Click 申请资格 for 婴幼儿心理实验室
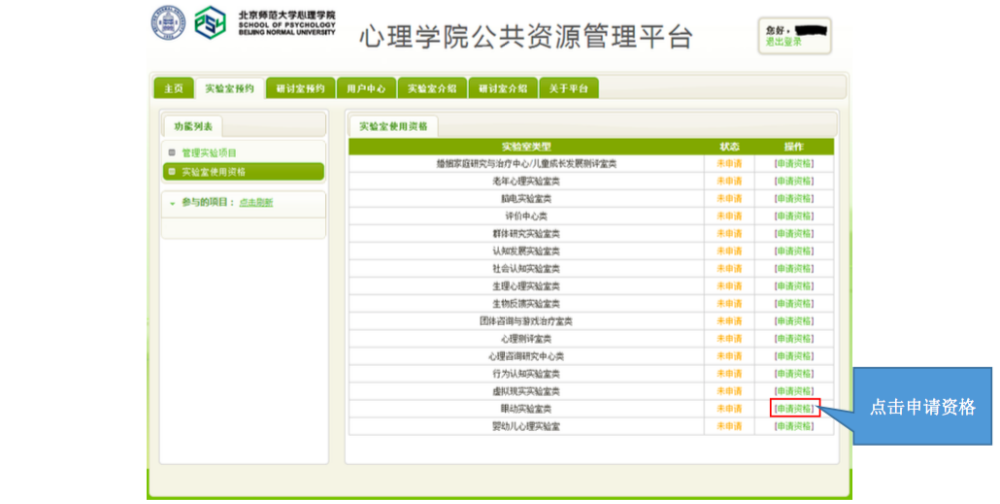Screen dimensions: 1000x504 [794, 426]
